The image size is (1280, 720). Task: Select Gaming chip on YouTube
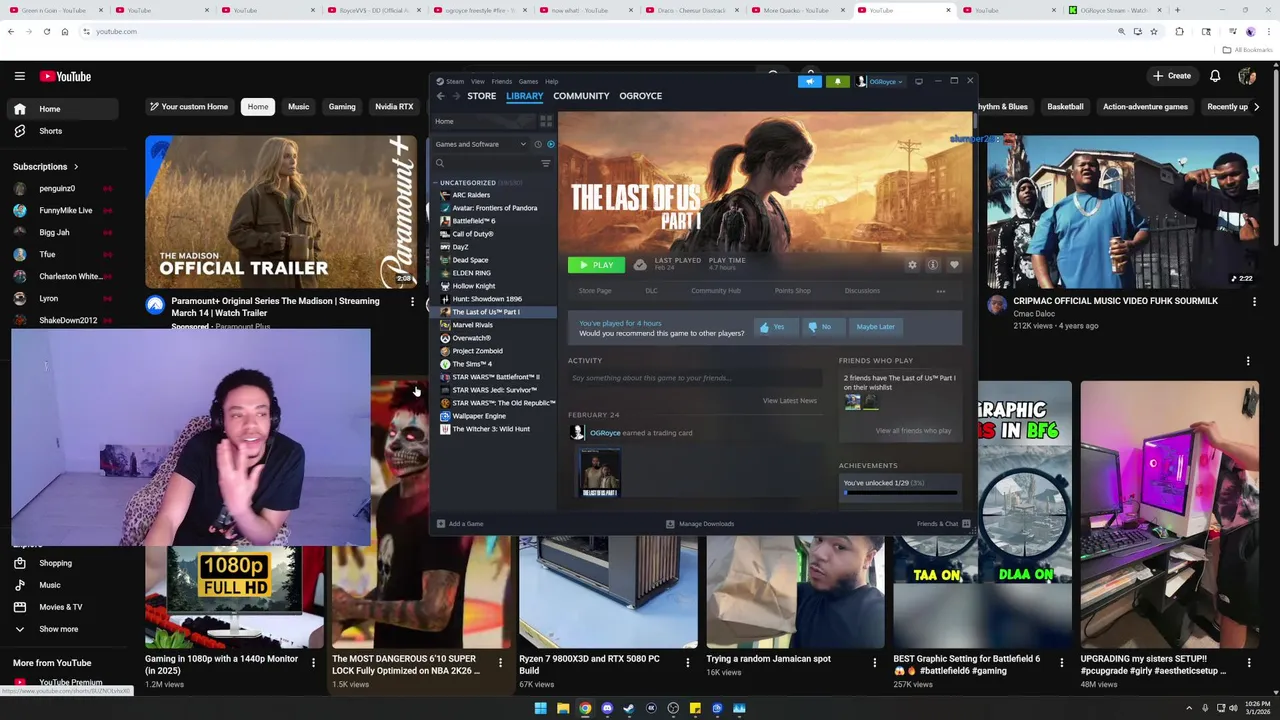342,107
